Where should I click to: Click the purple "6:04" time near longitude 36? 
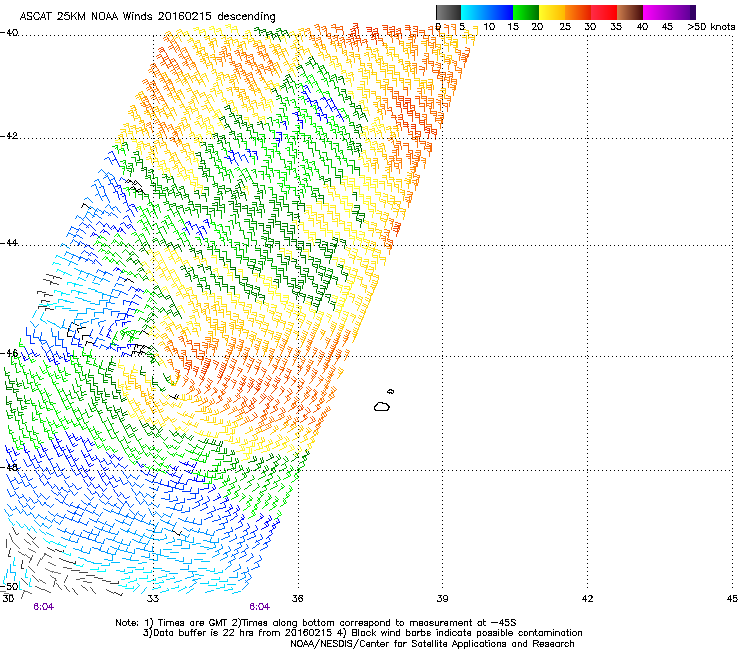click(x=260, y=607)
